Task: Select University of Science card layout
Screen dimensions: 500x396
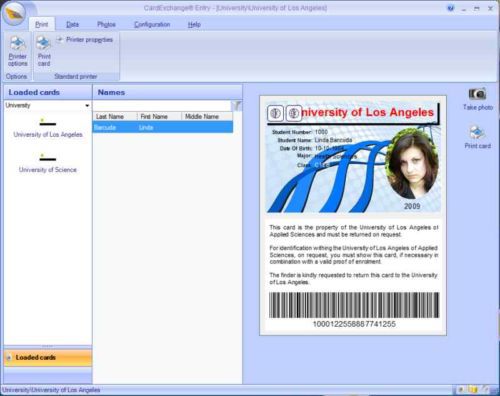Action: tap(48, 163)
